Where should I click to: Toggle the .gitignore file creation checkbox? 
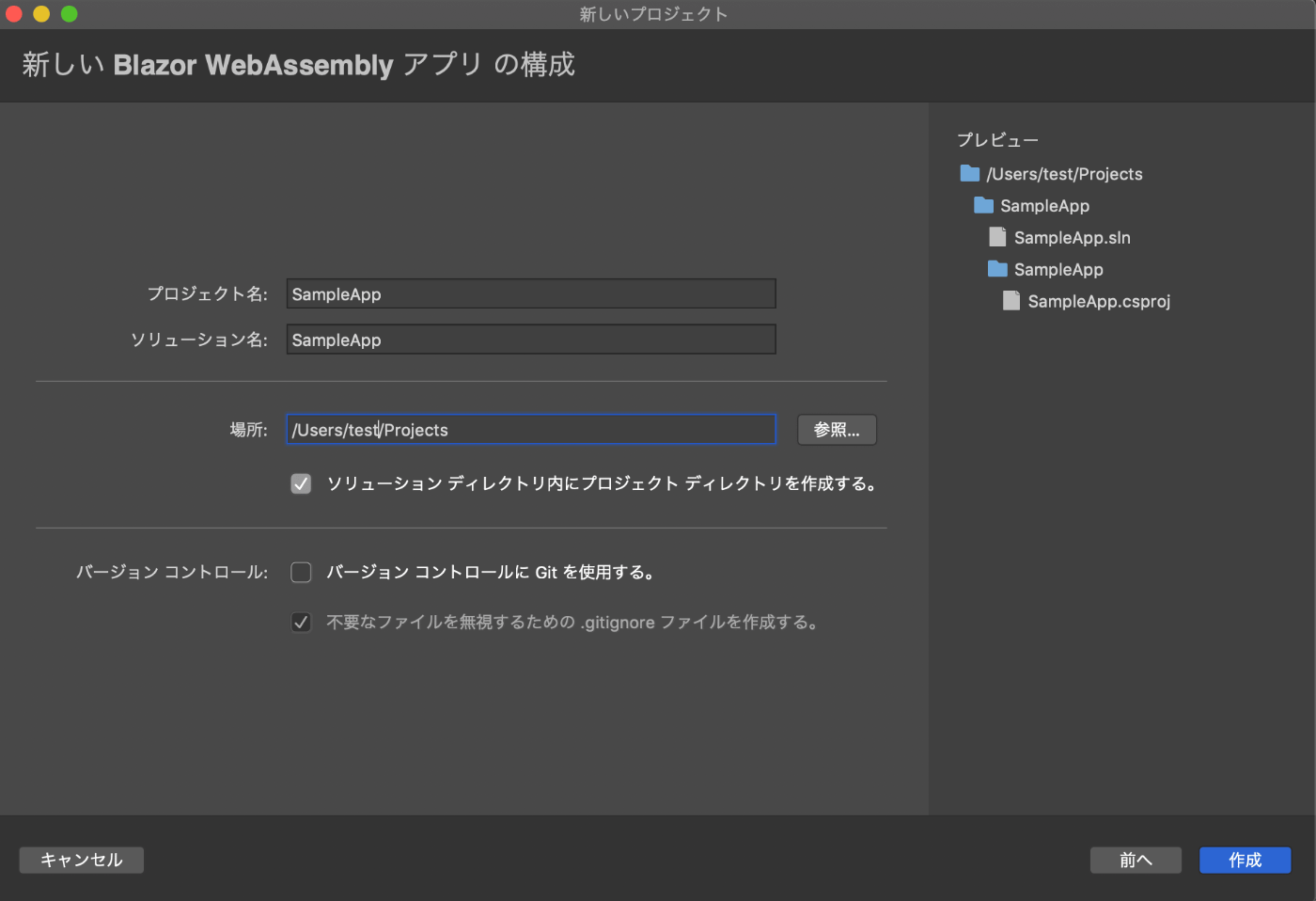click(301, 622)
